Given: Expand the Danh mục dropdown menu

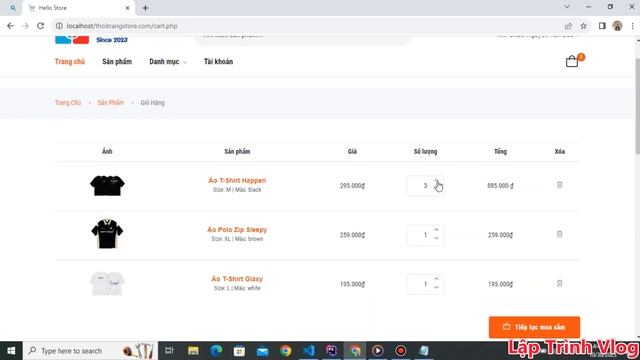Looking at the screenshot, I should click(x=167, y=62).
